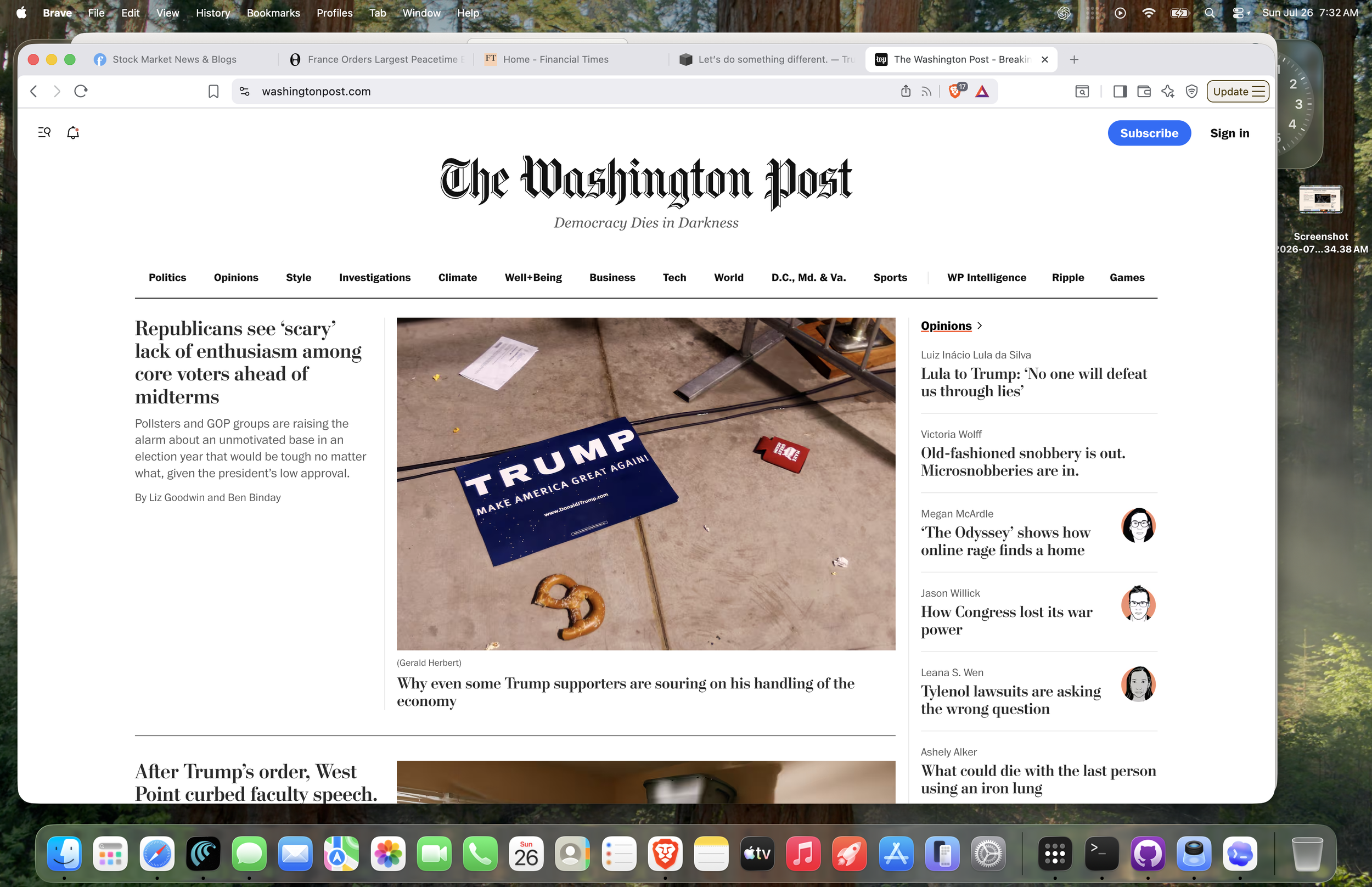
Task: Open GitHub Desktop in the Dock
Action: click(1148, 853)
